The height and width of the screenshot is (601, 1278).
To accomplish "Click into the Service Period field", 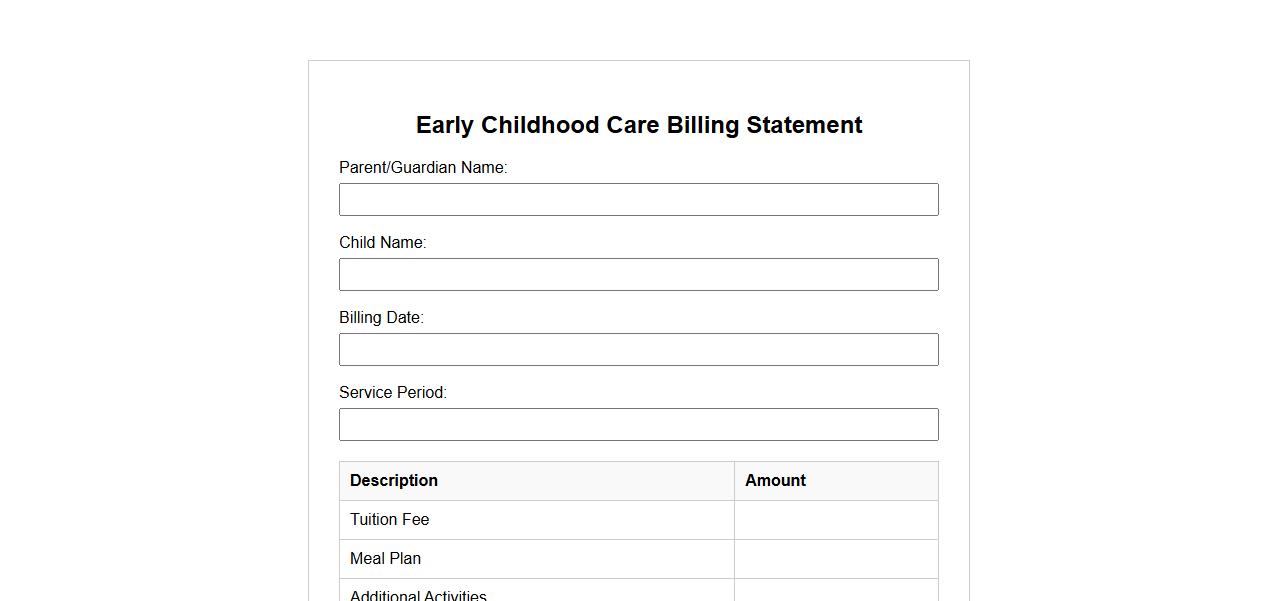I will [638, 424].
